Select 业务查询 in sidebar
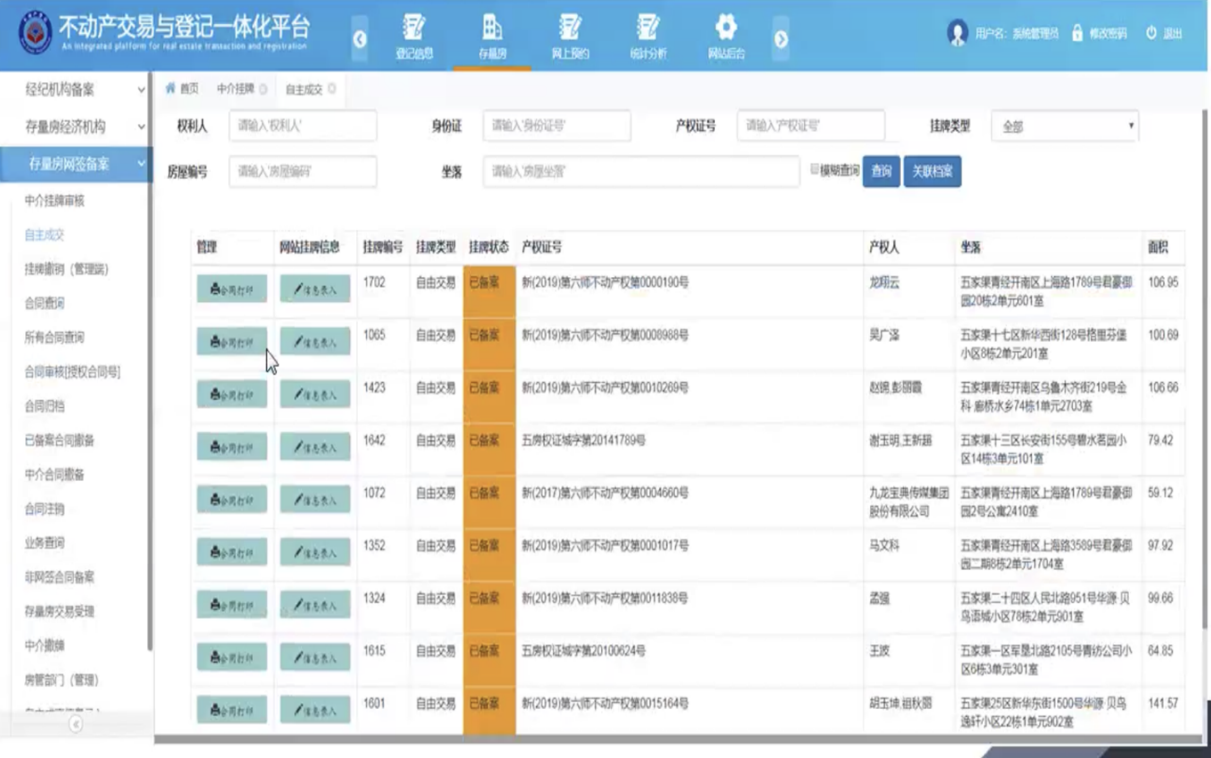The height and width of the screenshot is (758, 1211). (x=44, y=543)
